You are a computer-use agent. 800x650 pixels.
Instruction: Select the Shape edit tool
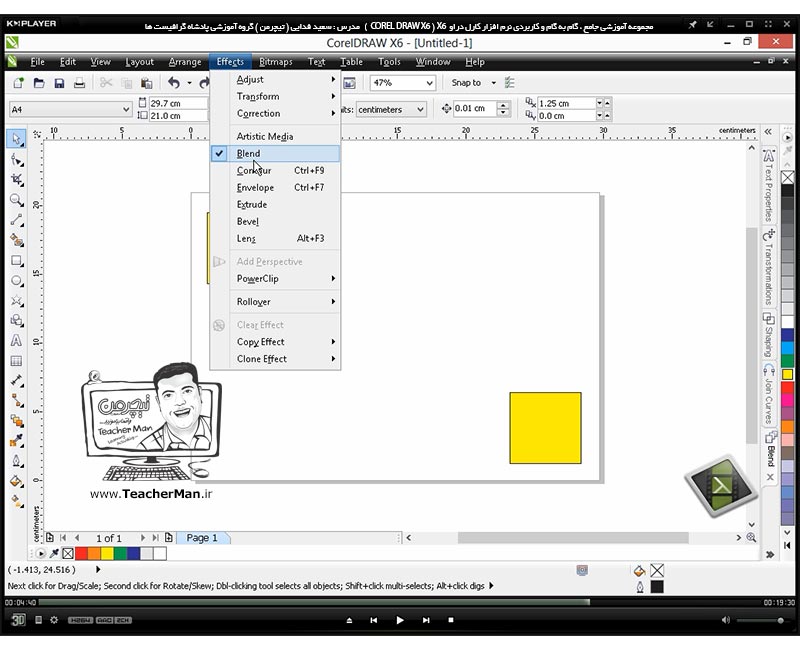click(16, 160)
